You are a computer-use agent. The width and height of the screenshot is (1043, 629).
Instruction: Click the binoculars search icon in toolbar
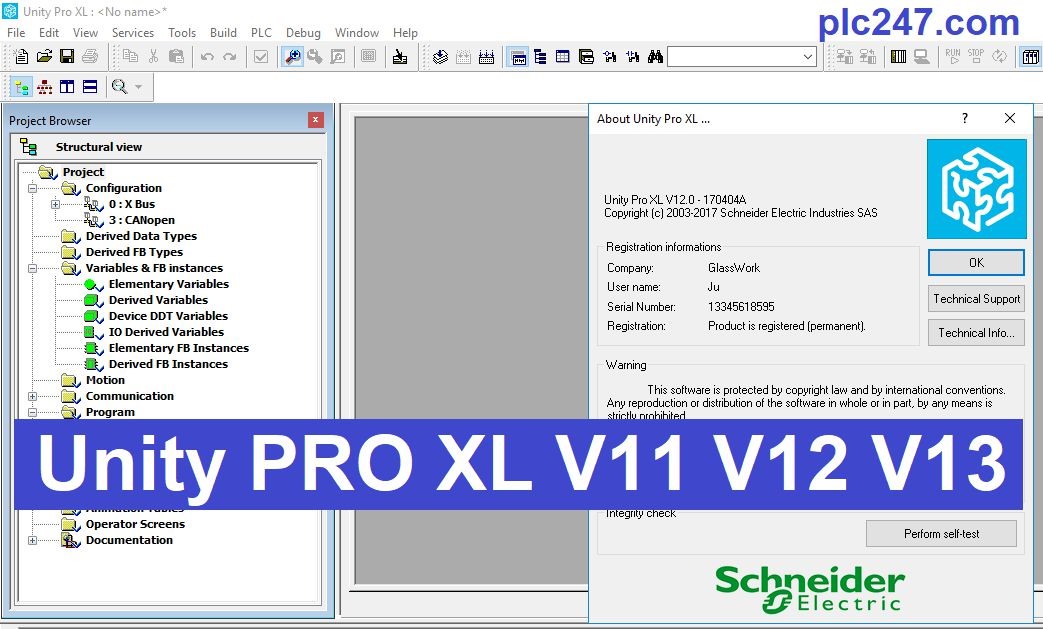[x=655, y=57]
